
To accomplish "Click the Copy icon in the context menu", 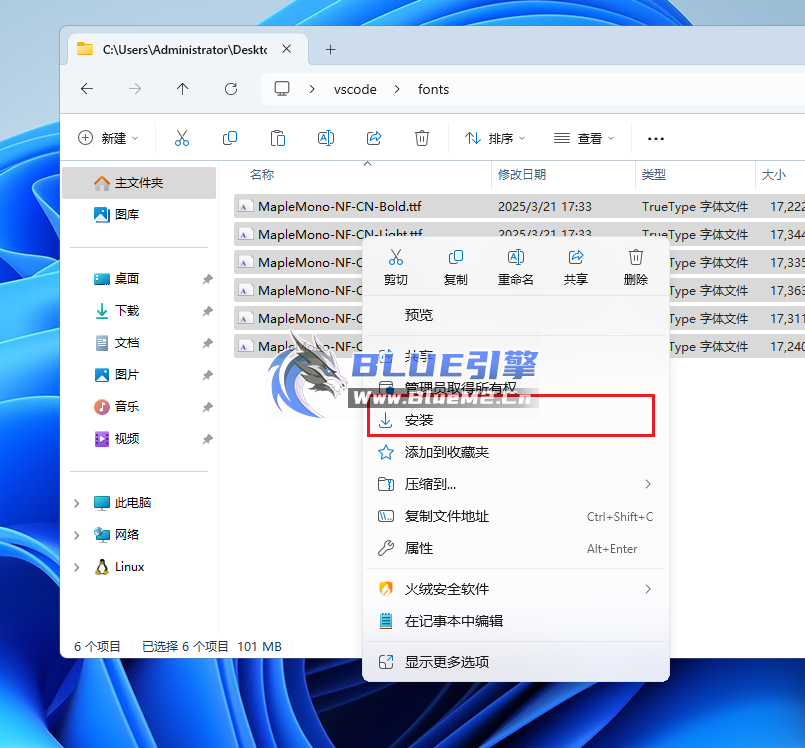I will [x=455, y=265].
